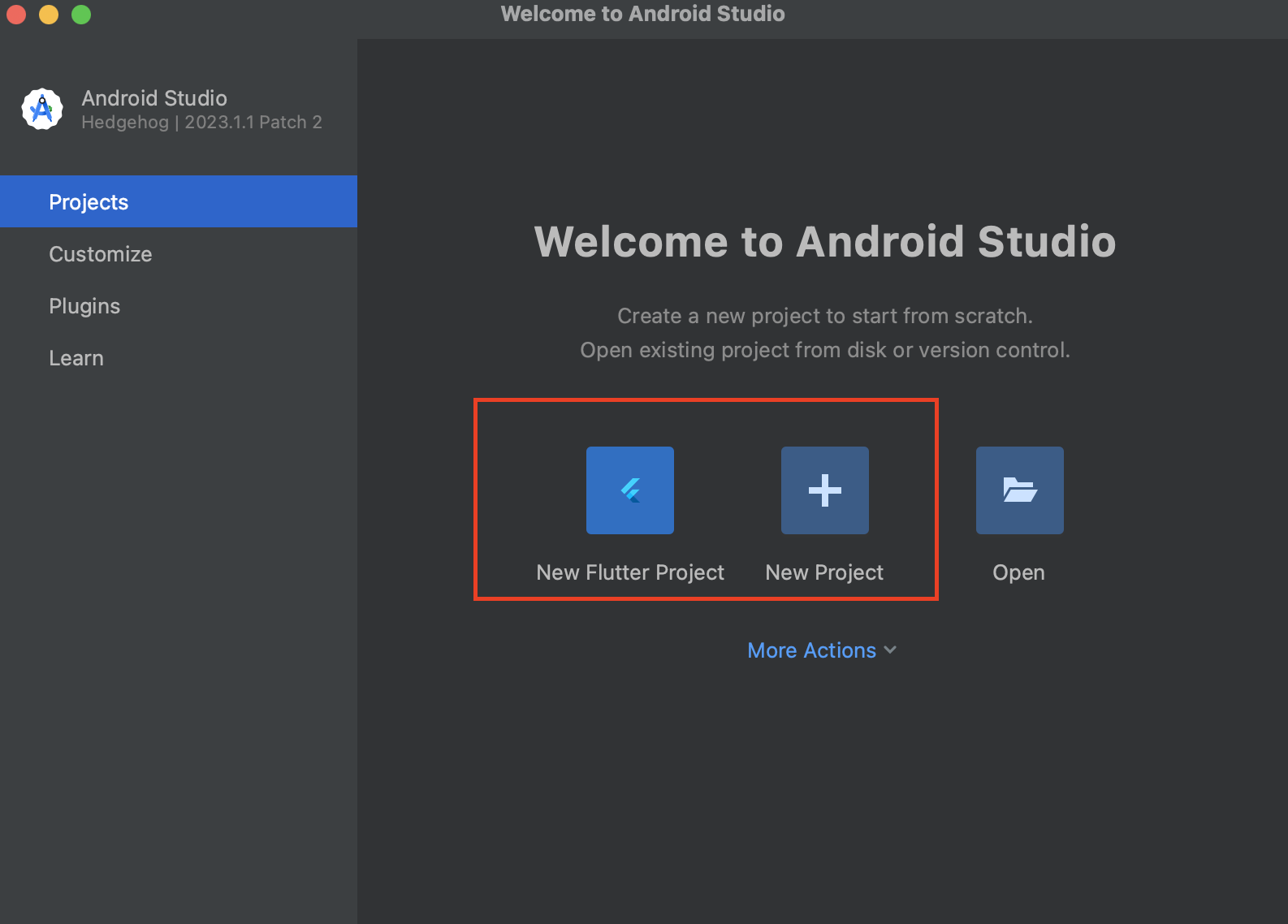Click the 'Open existing project from disk' line

pos(825,350)
